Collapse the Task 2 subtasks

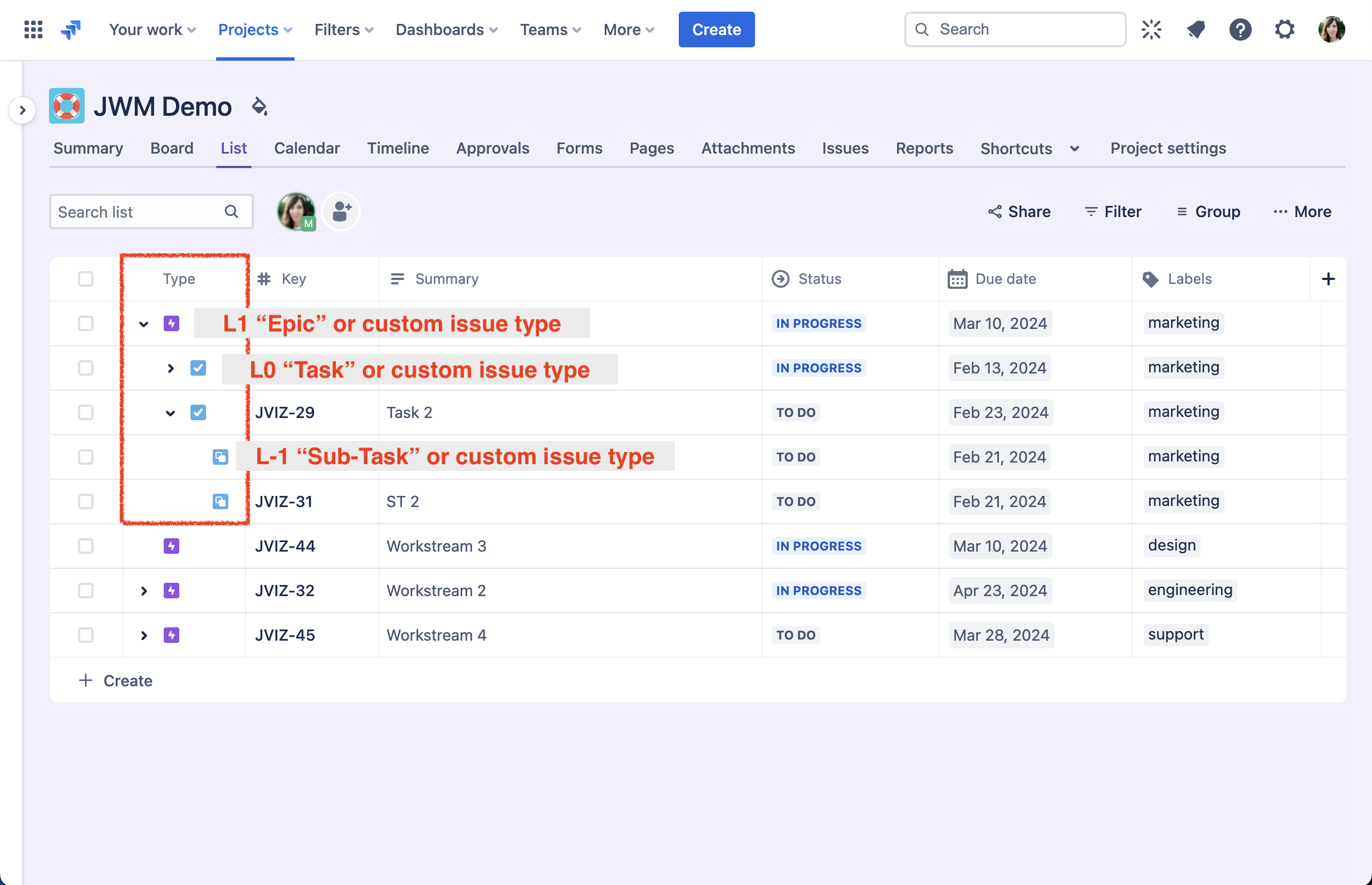click(170, 412)
